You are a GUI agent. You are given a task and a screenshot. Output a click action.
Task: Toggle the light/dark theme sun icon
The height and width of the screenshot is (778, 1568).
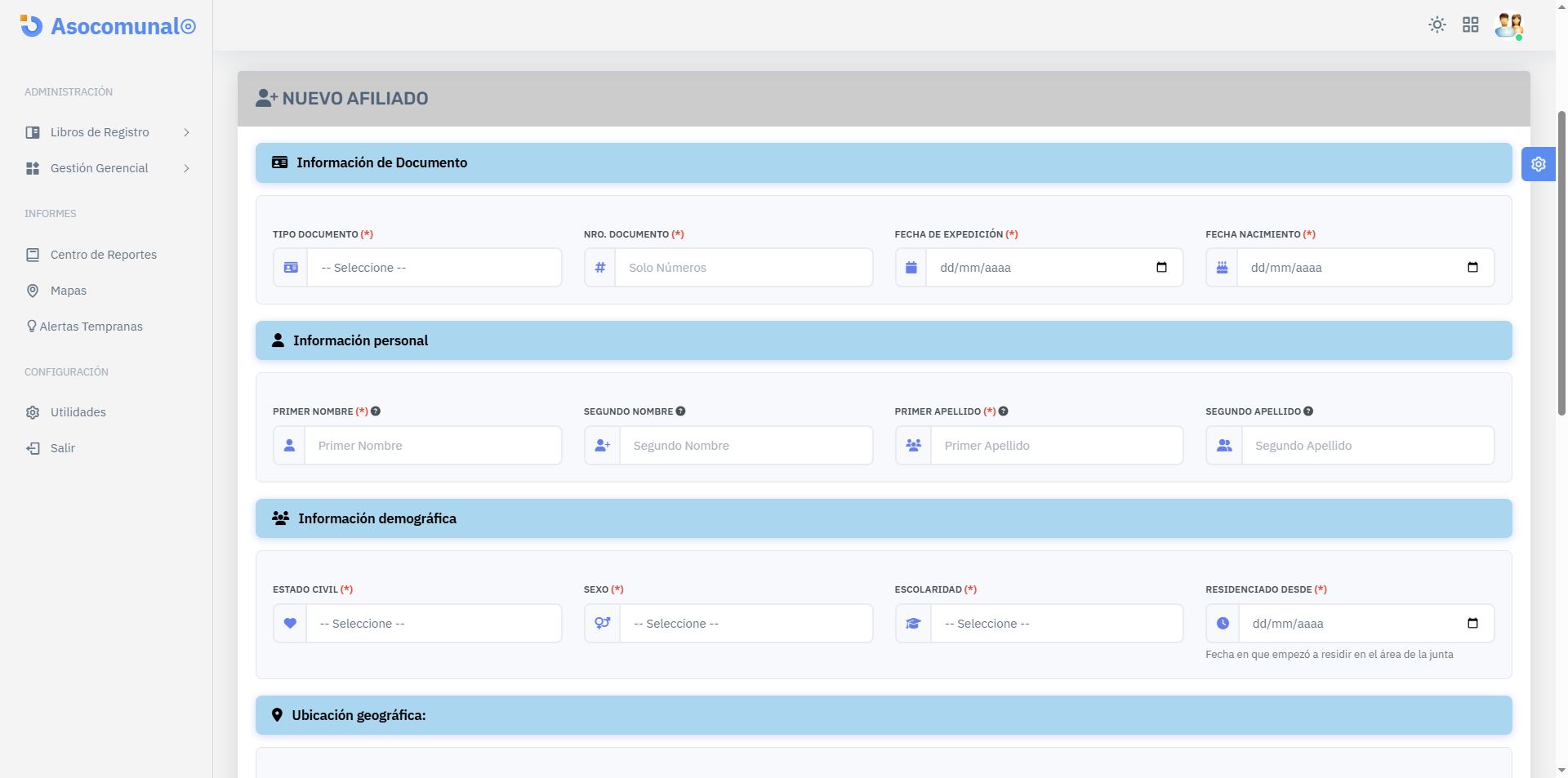click(x=1437, y=24)
